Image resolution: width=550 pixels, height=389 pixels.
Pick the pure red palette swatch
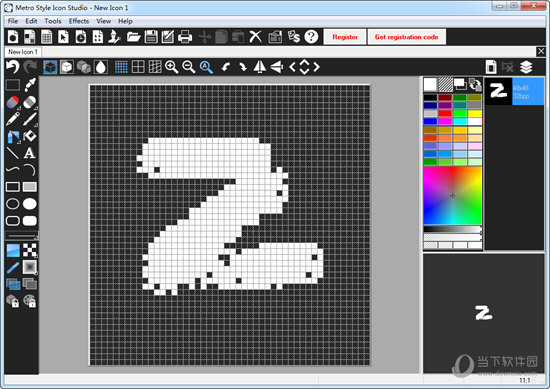pyautogui.click(x=445, y=113)
